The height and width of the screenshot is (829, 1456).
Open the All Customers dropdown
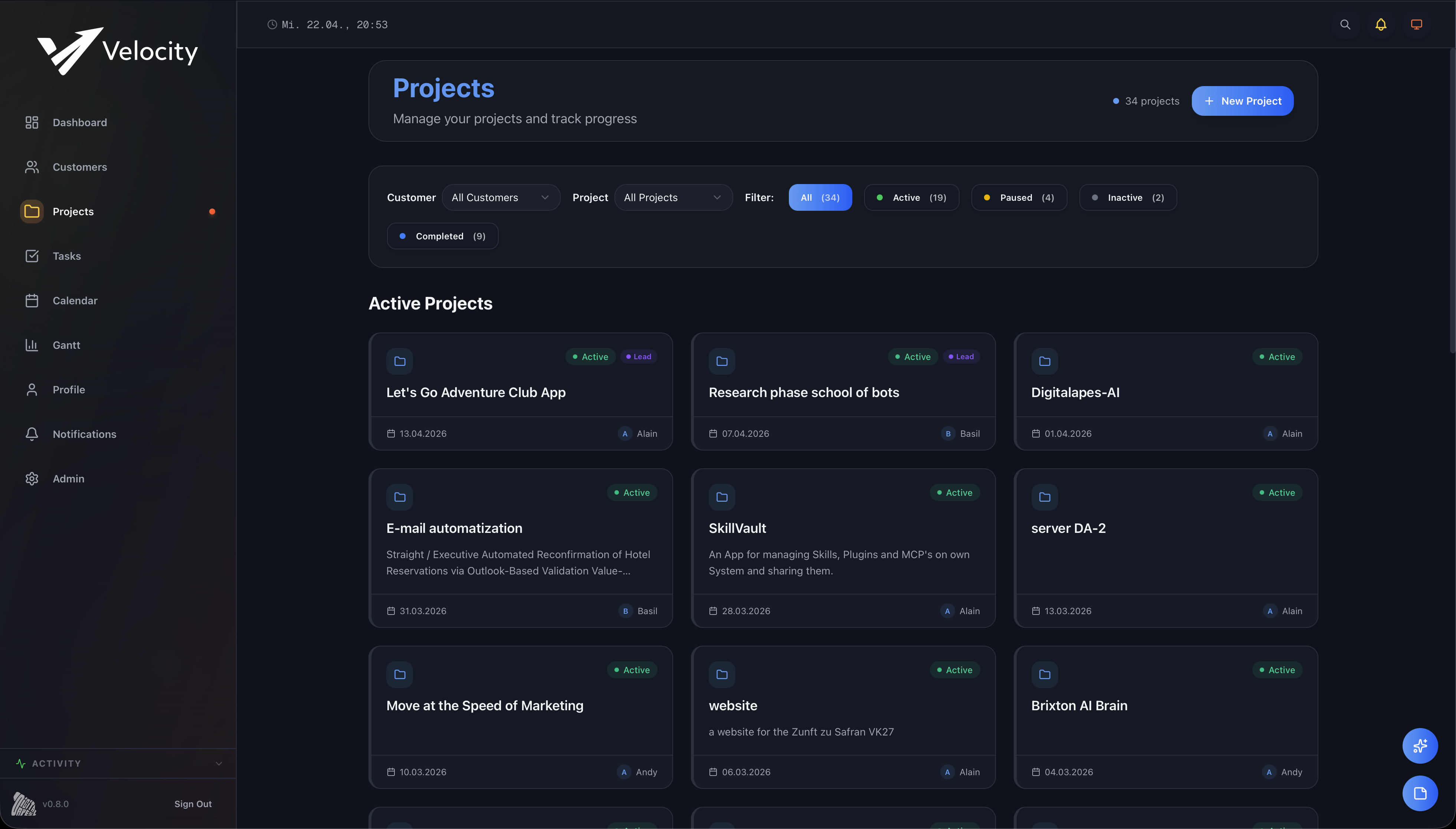coord(500,197)
